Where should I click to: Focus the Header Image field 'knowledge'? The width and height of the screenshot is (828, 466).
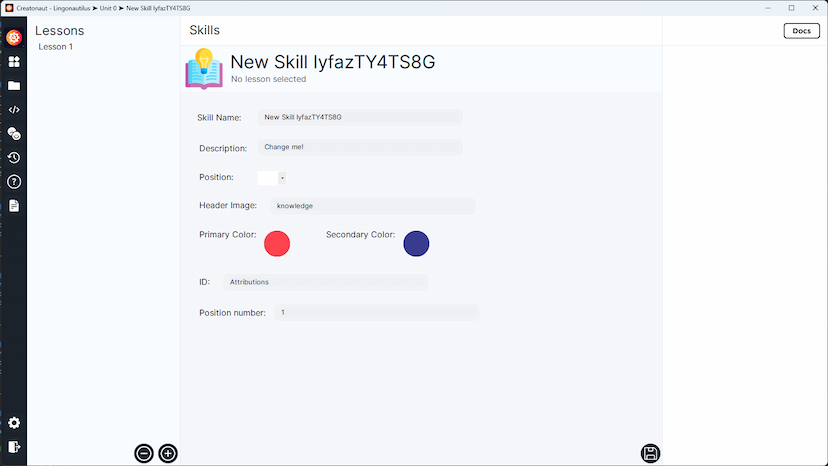373,206
